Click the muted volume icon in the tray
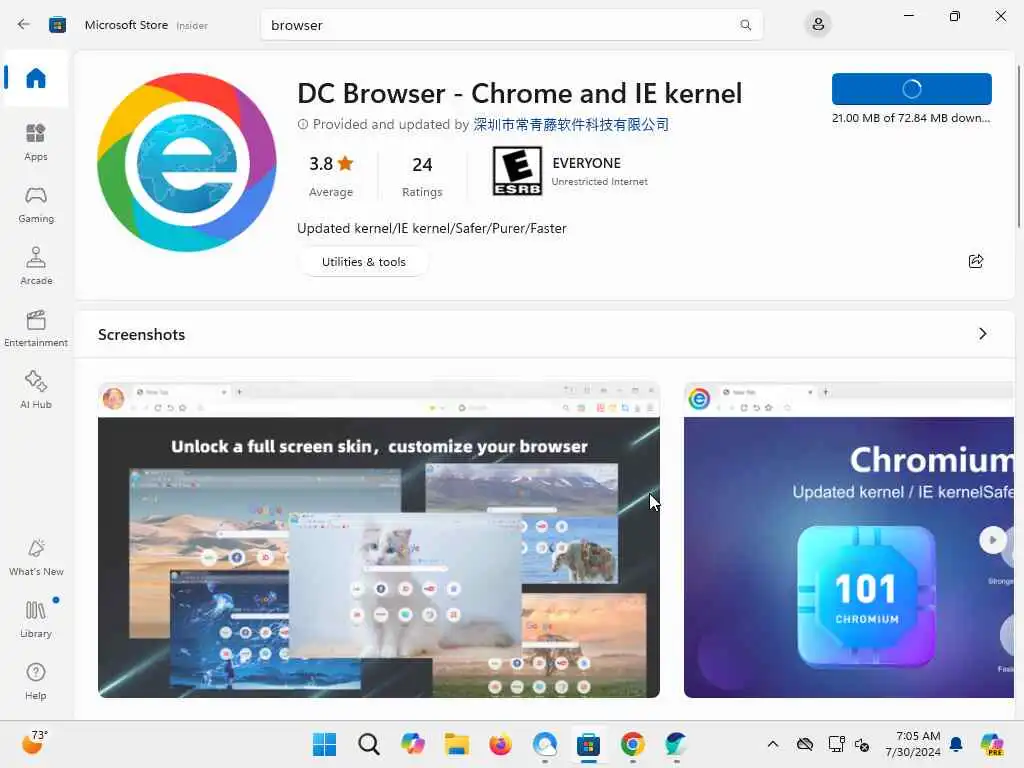This screenshot has height=768, width=1024. (x=861, y=744)
